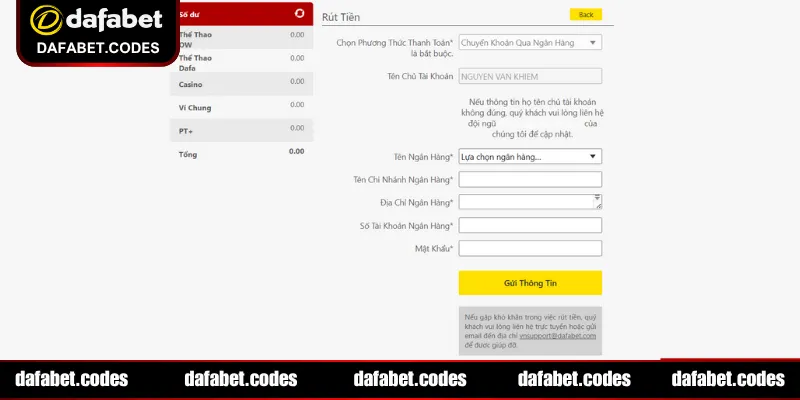Select the Thể Thao Dafa wallet row
This screenshot has width=800, height=400.
[x=241, y=62]
